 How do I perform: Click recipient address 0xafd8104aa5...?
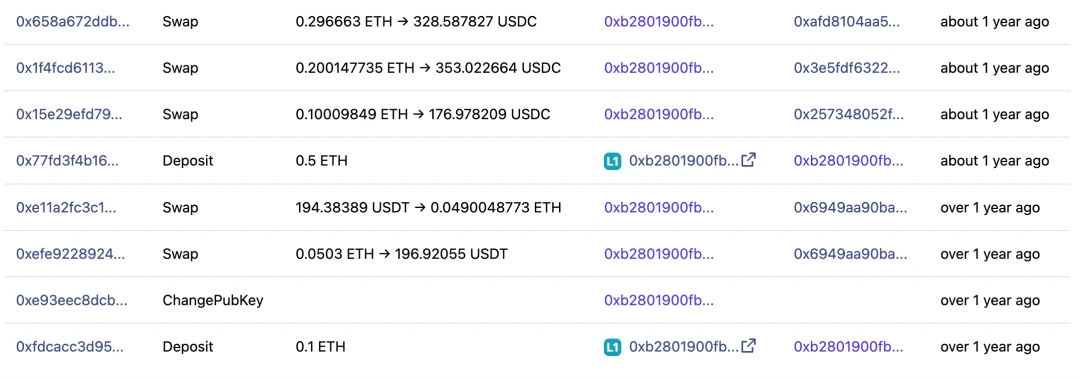(847, 21)
